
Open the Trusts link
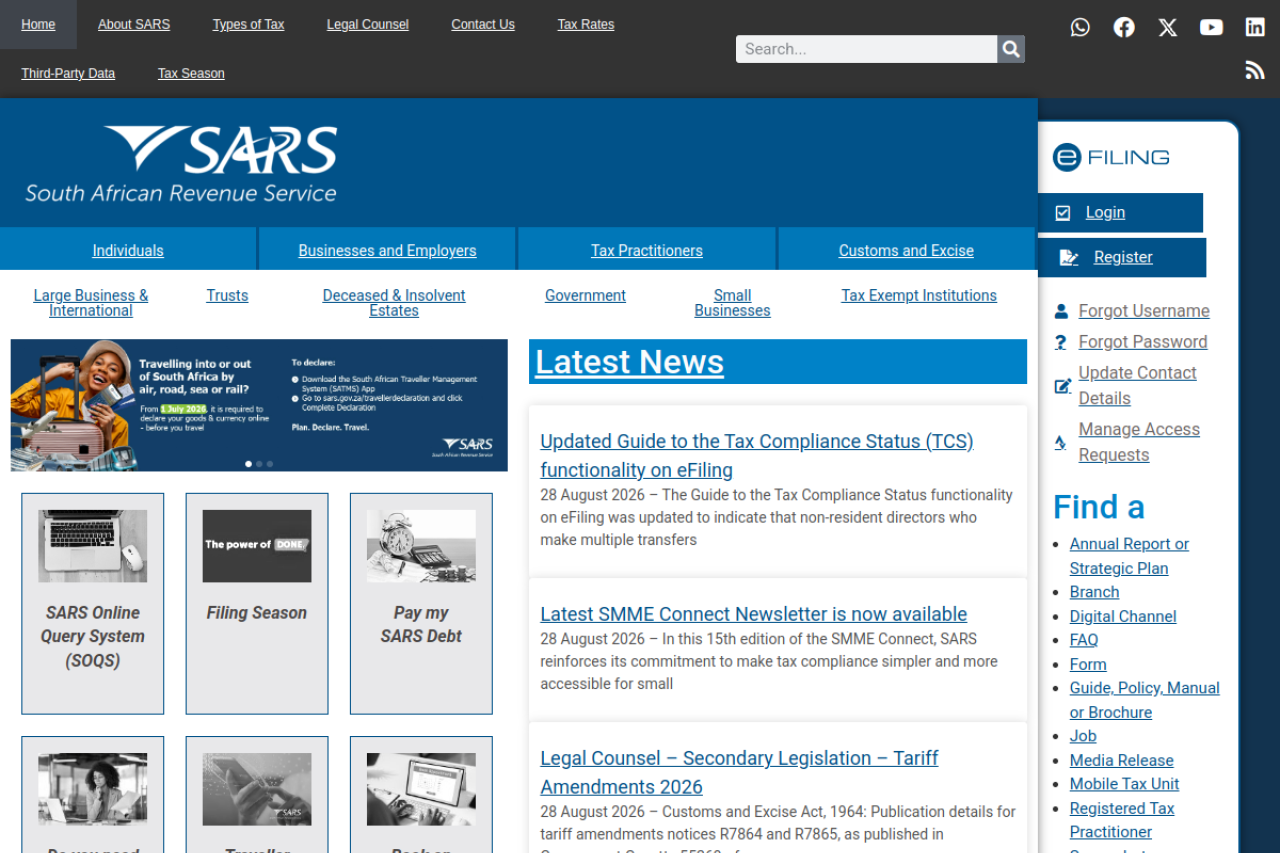(227, 296)
